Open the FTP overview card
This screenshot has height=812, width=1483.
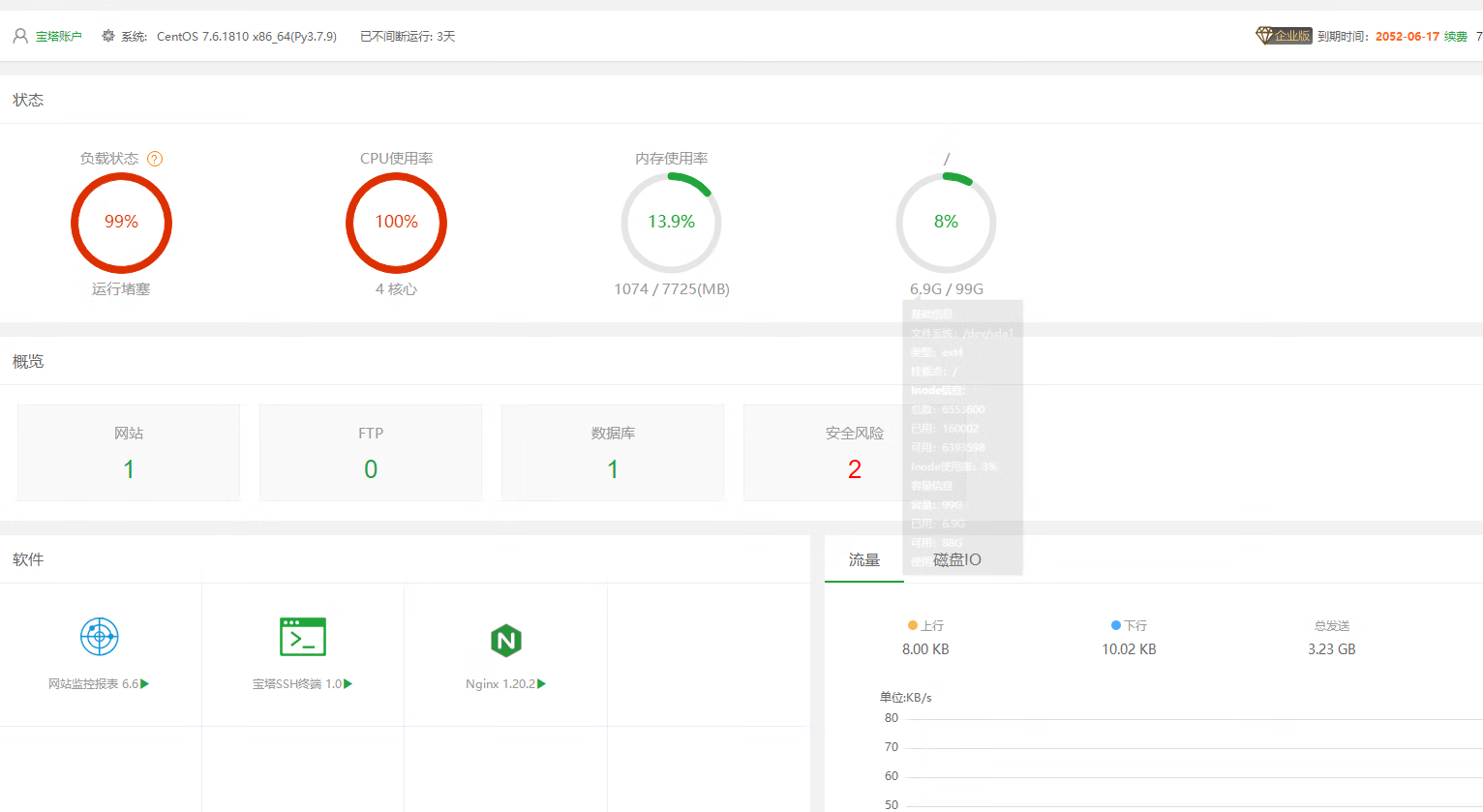tap(371, 452)
